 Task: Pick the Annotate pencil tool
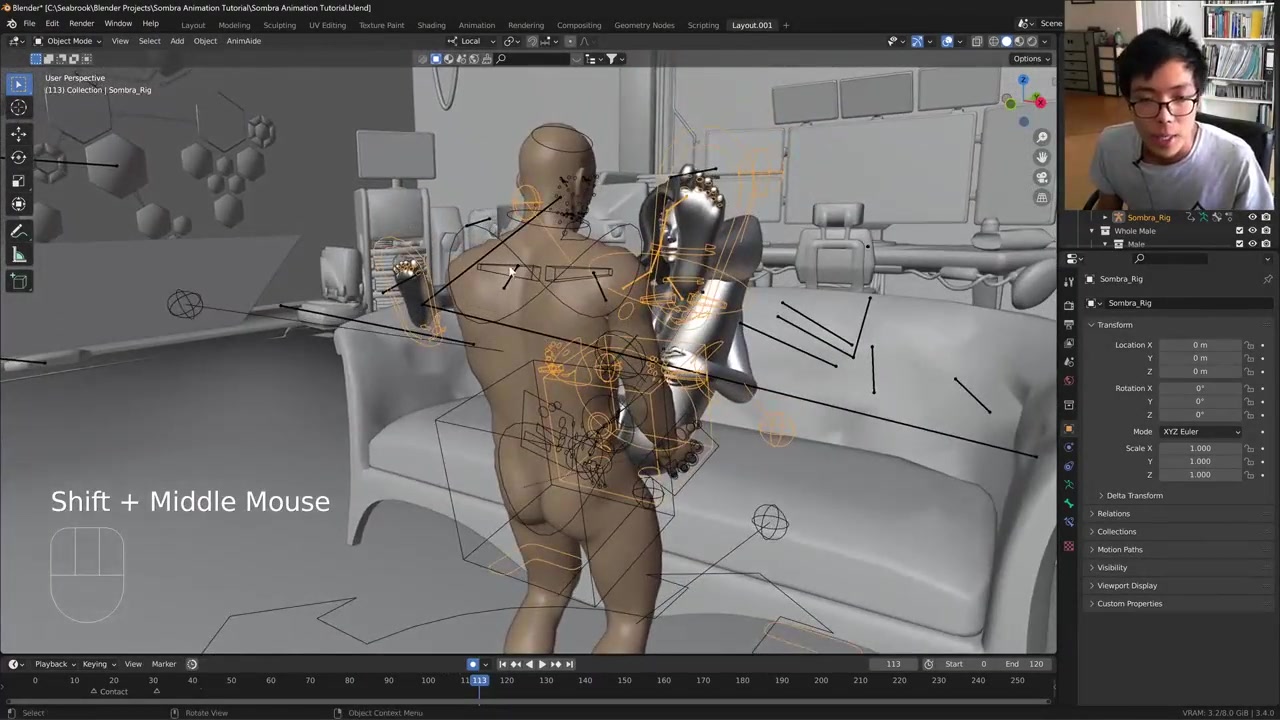pos(18,231)
